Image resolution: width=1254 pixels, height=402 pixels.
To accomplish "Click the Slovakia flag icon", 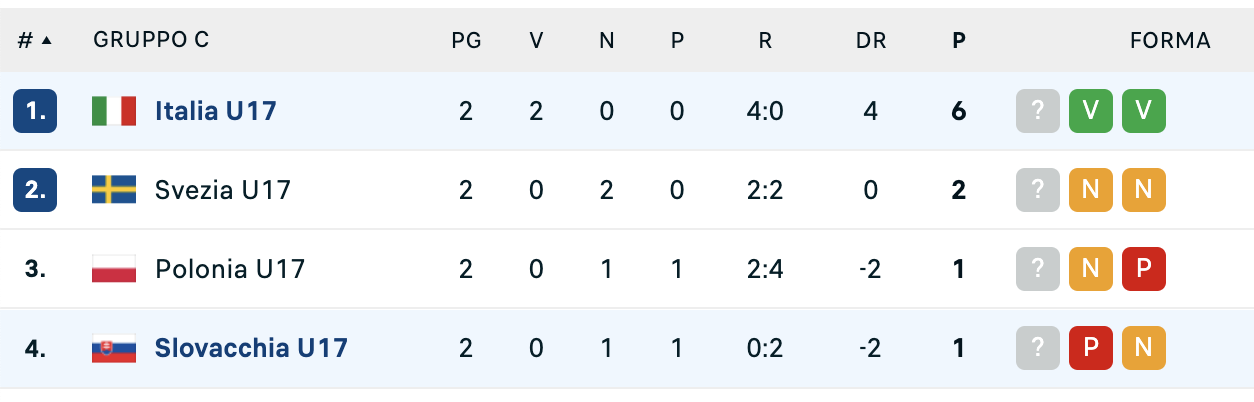I will (113, 348).
